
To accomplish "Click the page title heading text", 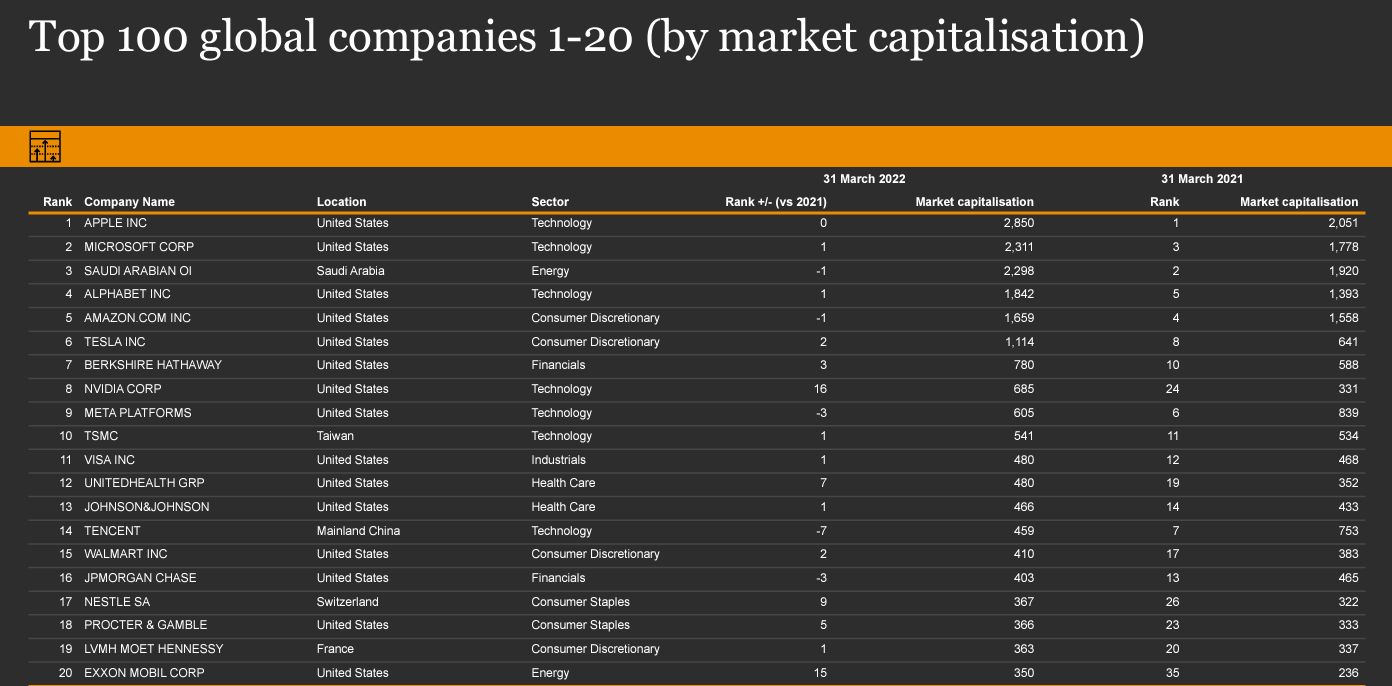I will click(x=586, y=38).
